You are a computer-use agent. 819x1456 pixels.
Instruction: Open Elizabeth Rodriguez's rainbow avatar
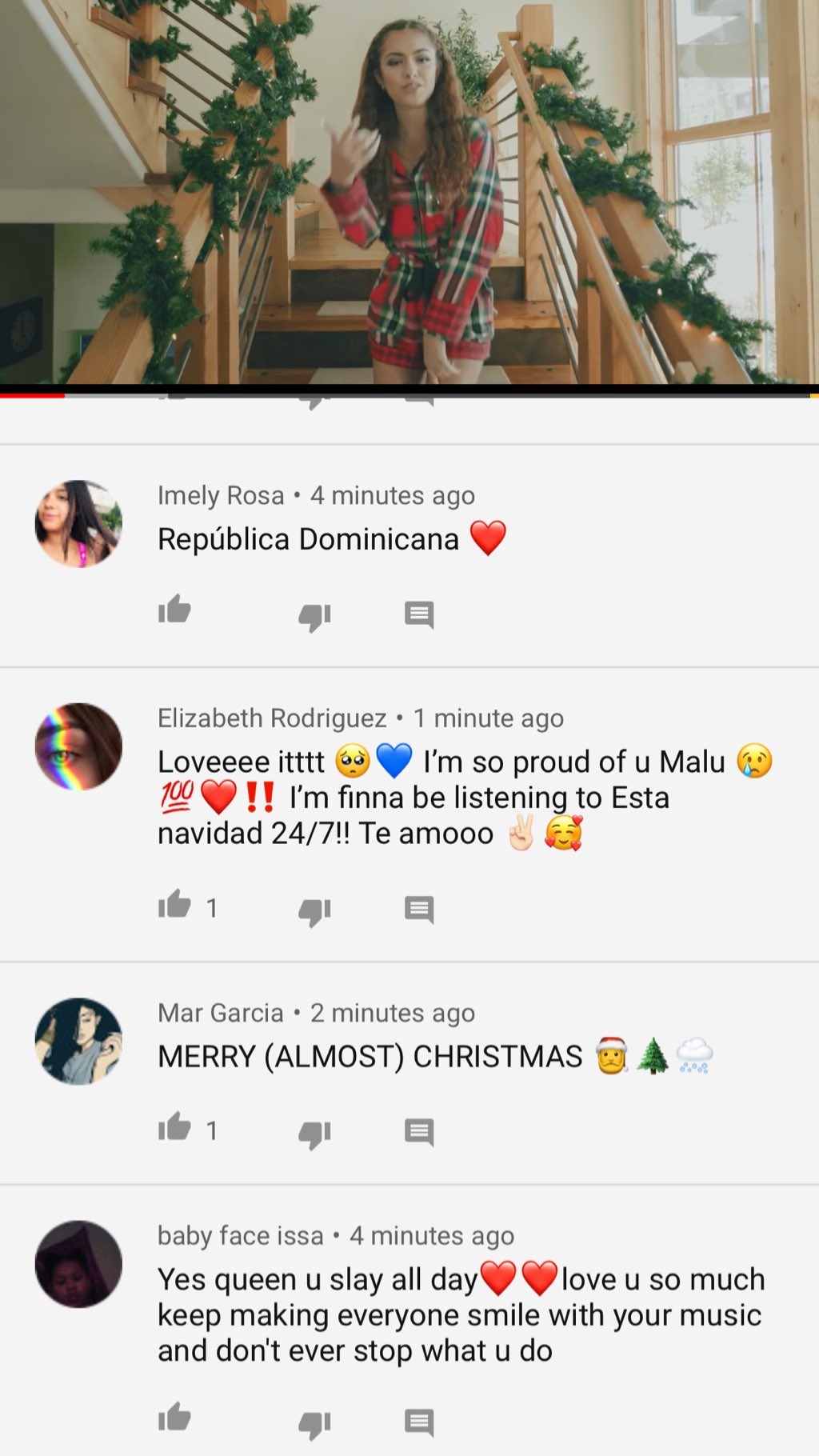(x=78, y=746)
